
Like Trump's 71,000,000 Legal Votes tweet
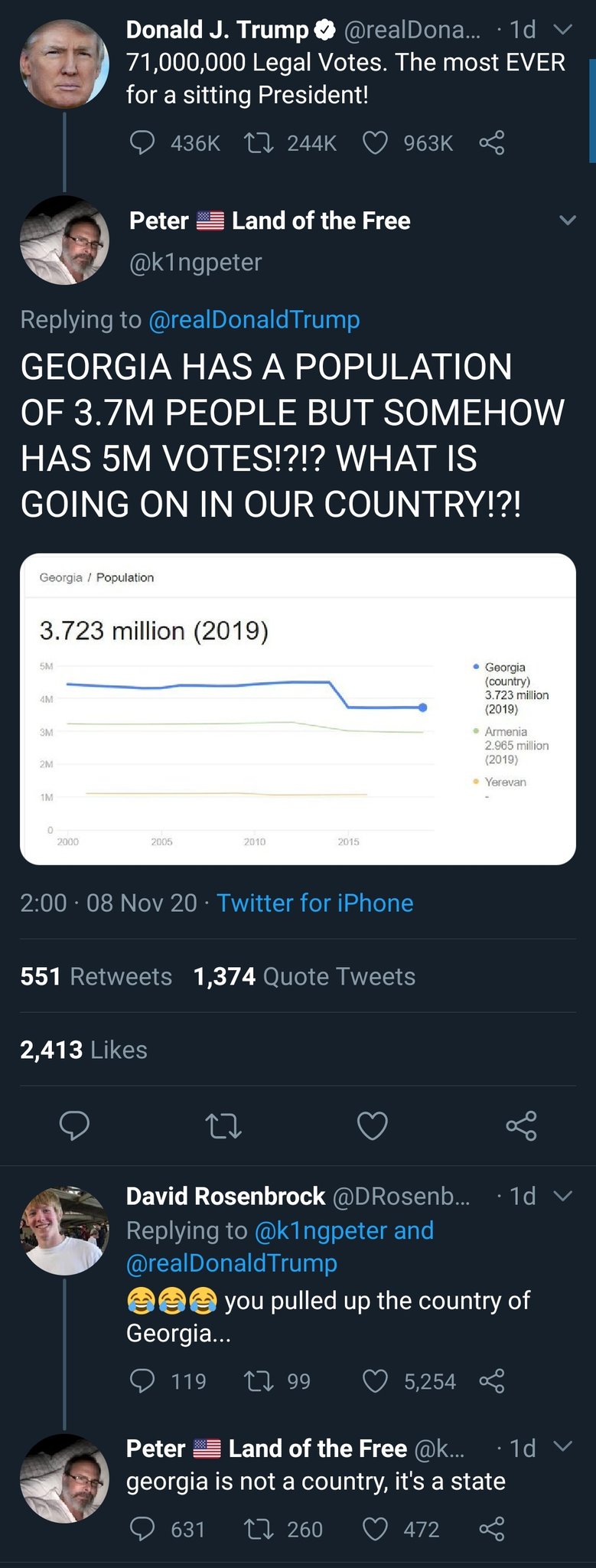tap(375, 143)
